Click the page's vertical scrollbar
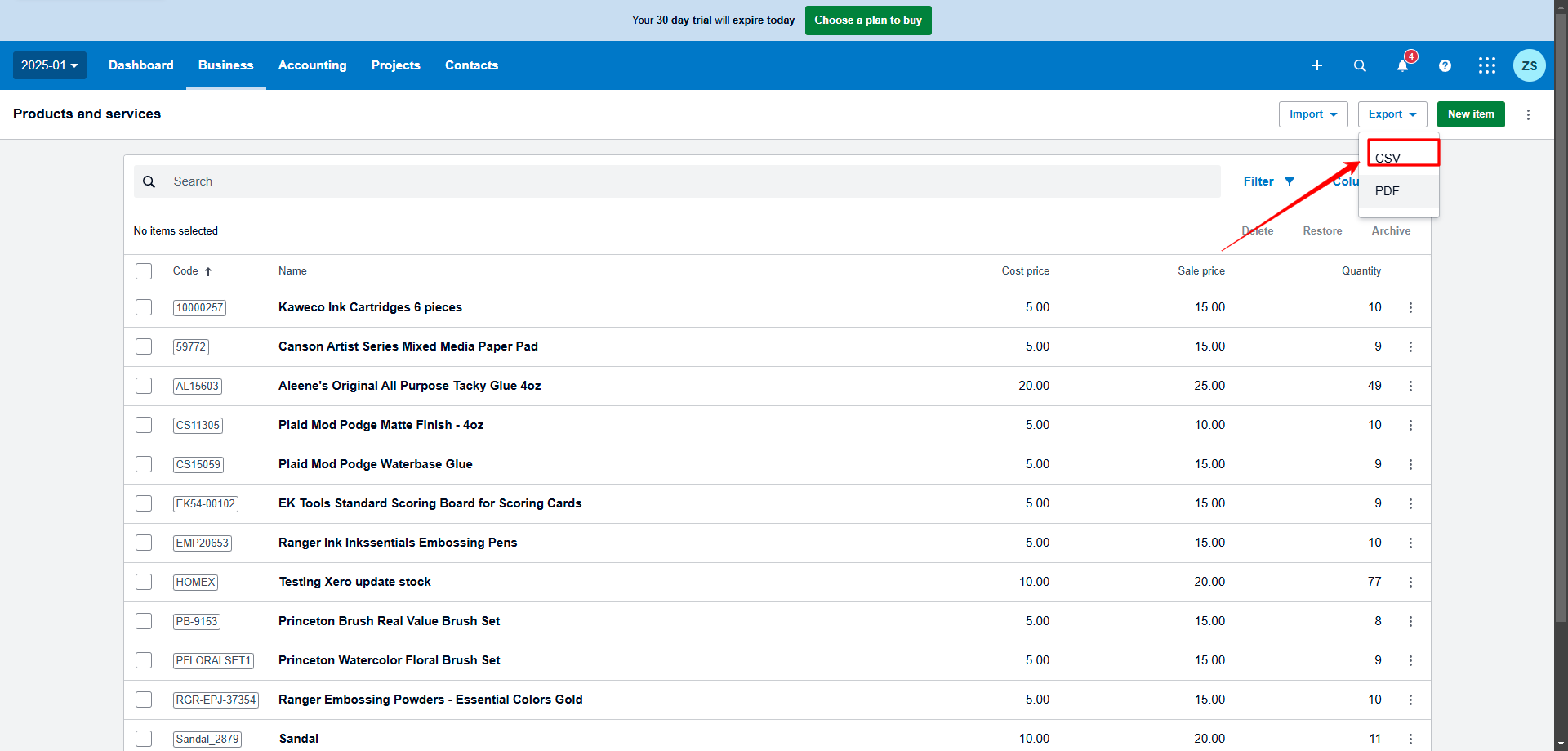The width and height of the screenshot is (1568, 751). pos(1561,327)
